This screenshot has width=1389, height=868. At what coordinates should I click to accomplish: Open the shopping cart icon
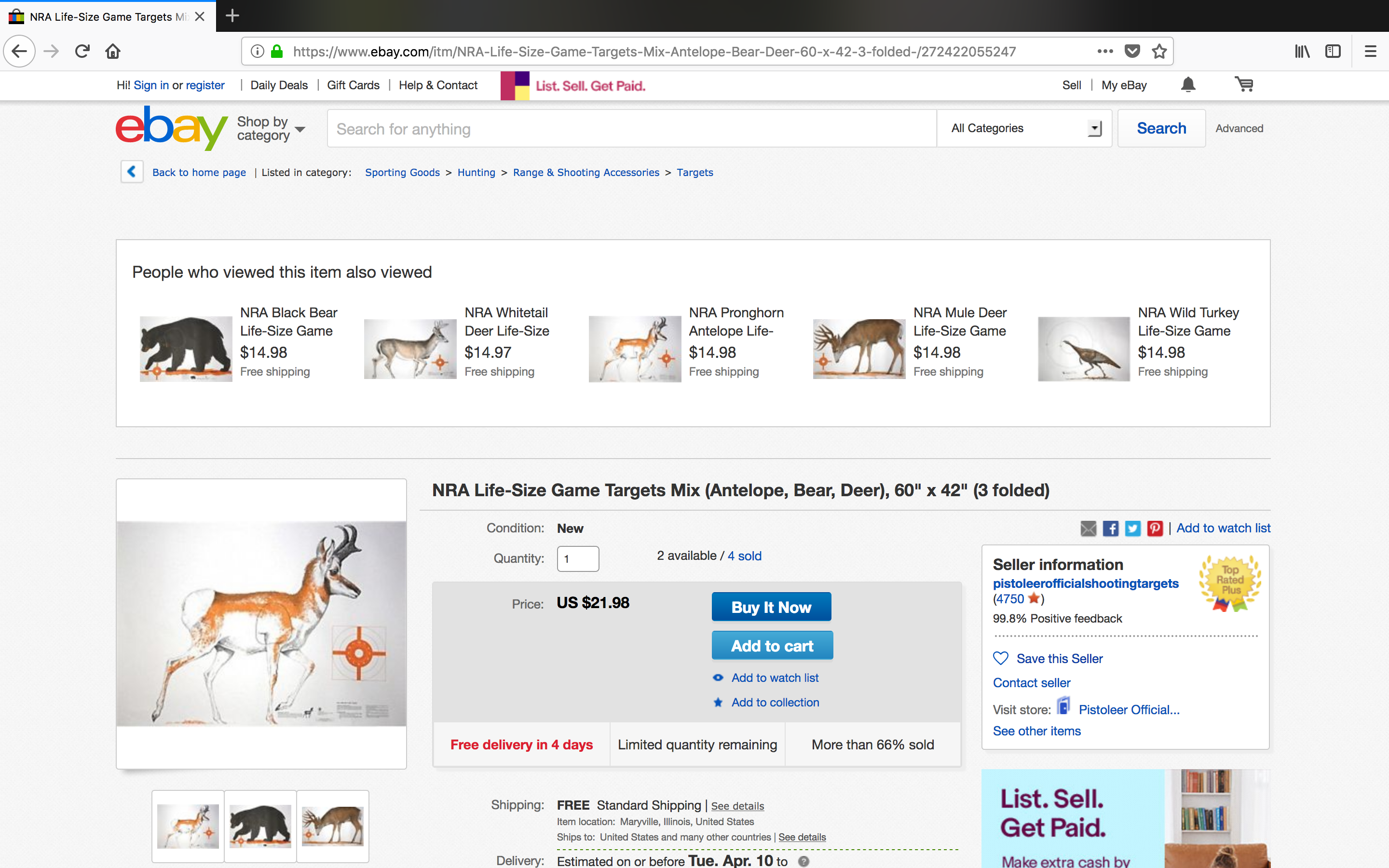coord(1244,85)
